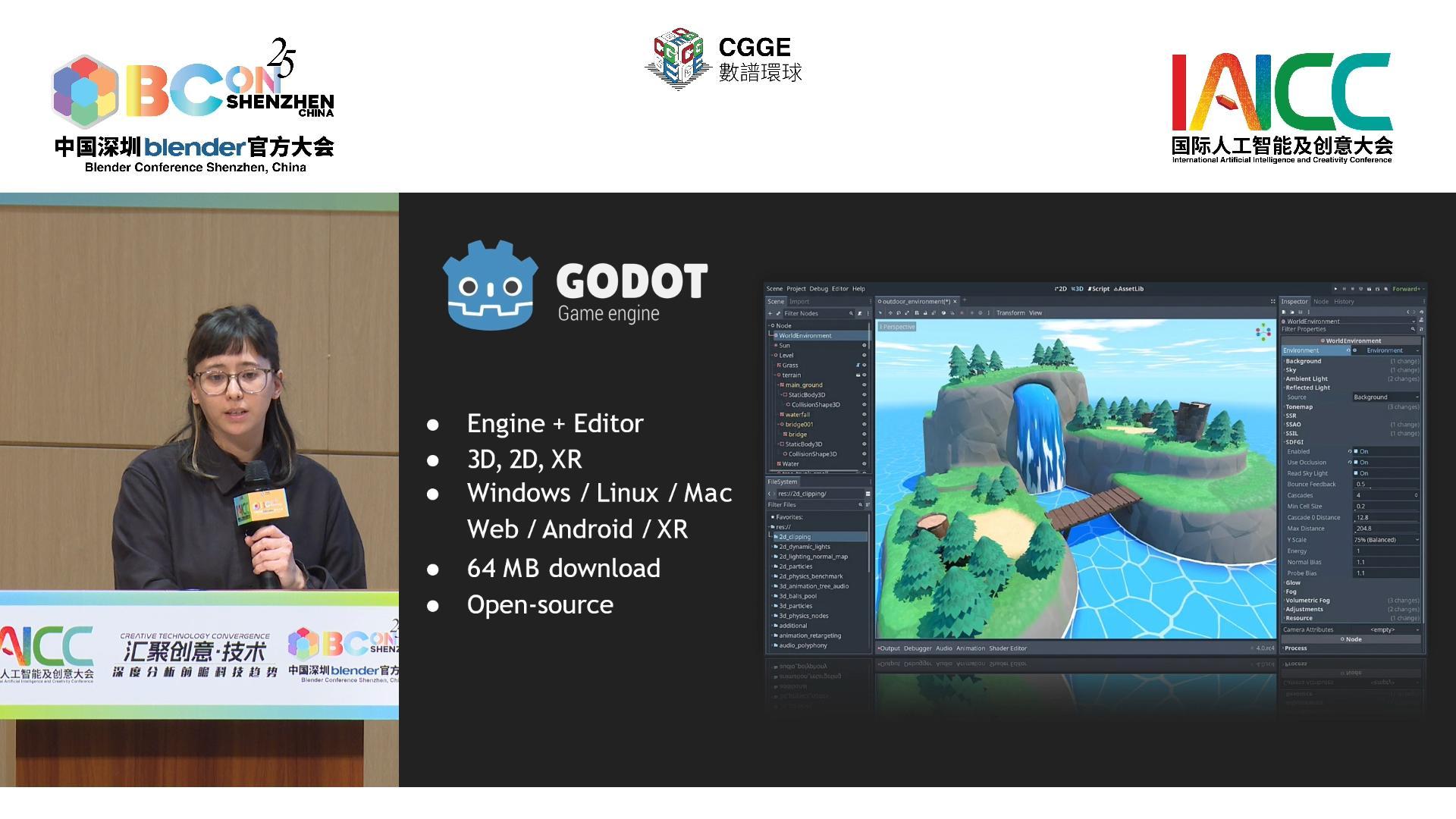This screenshot has height=819, width=1456.
Task: Open the Environment resource dropdown arrow
Action: (x=1417, y=350)
